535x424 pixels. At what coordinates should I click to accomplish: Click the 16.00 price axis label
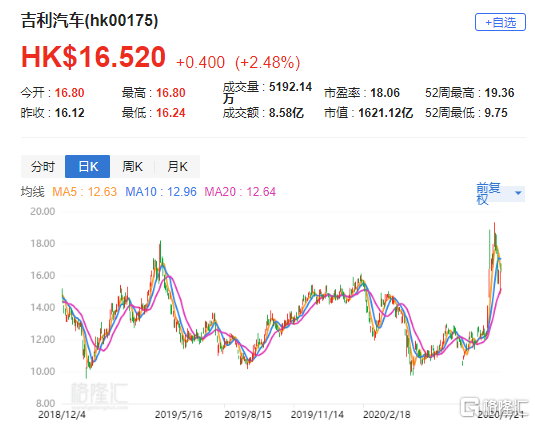click(42, 276)
